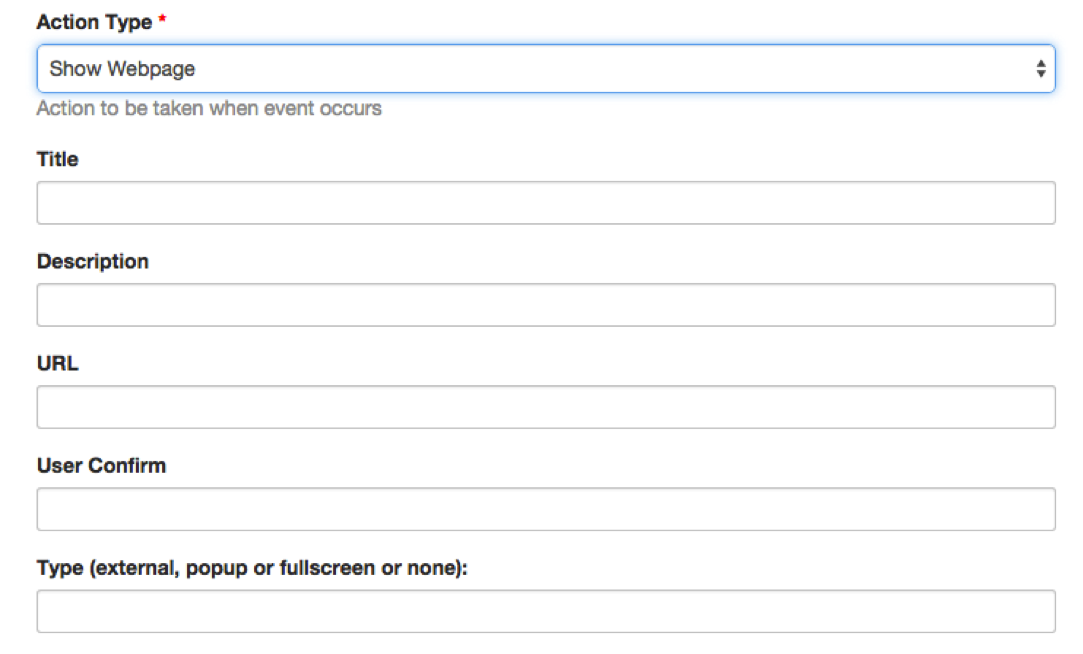
Task: Click the up-down arrows in Action Type select
Action: pyautogui.click(x=1040, y=69)
